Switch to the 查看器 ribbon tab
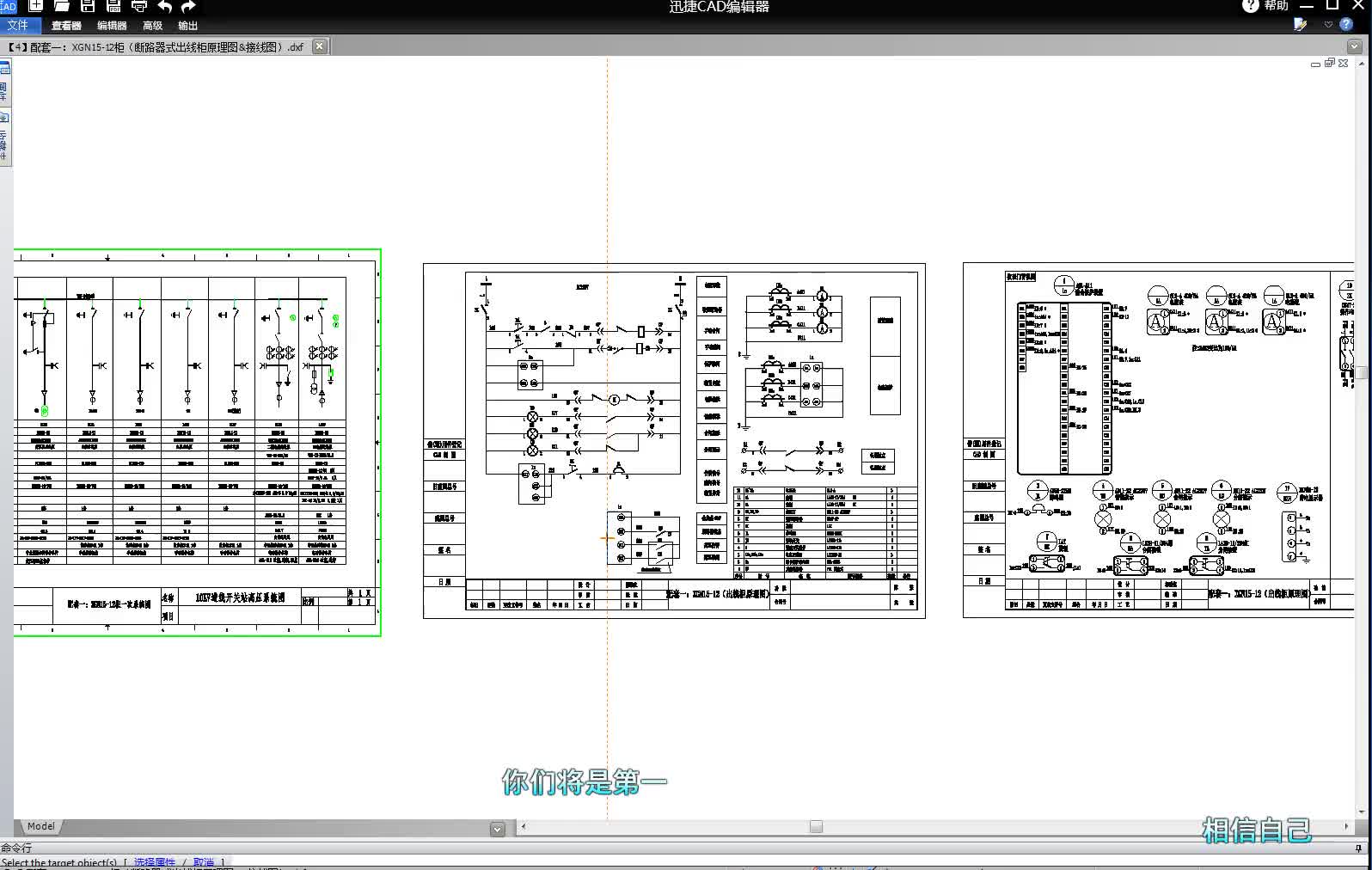Viewport: 1372px width, 870px height. (x=66, y=26)
